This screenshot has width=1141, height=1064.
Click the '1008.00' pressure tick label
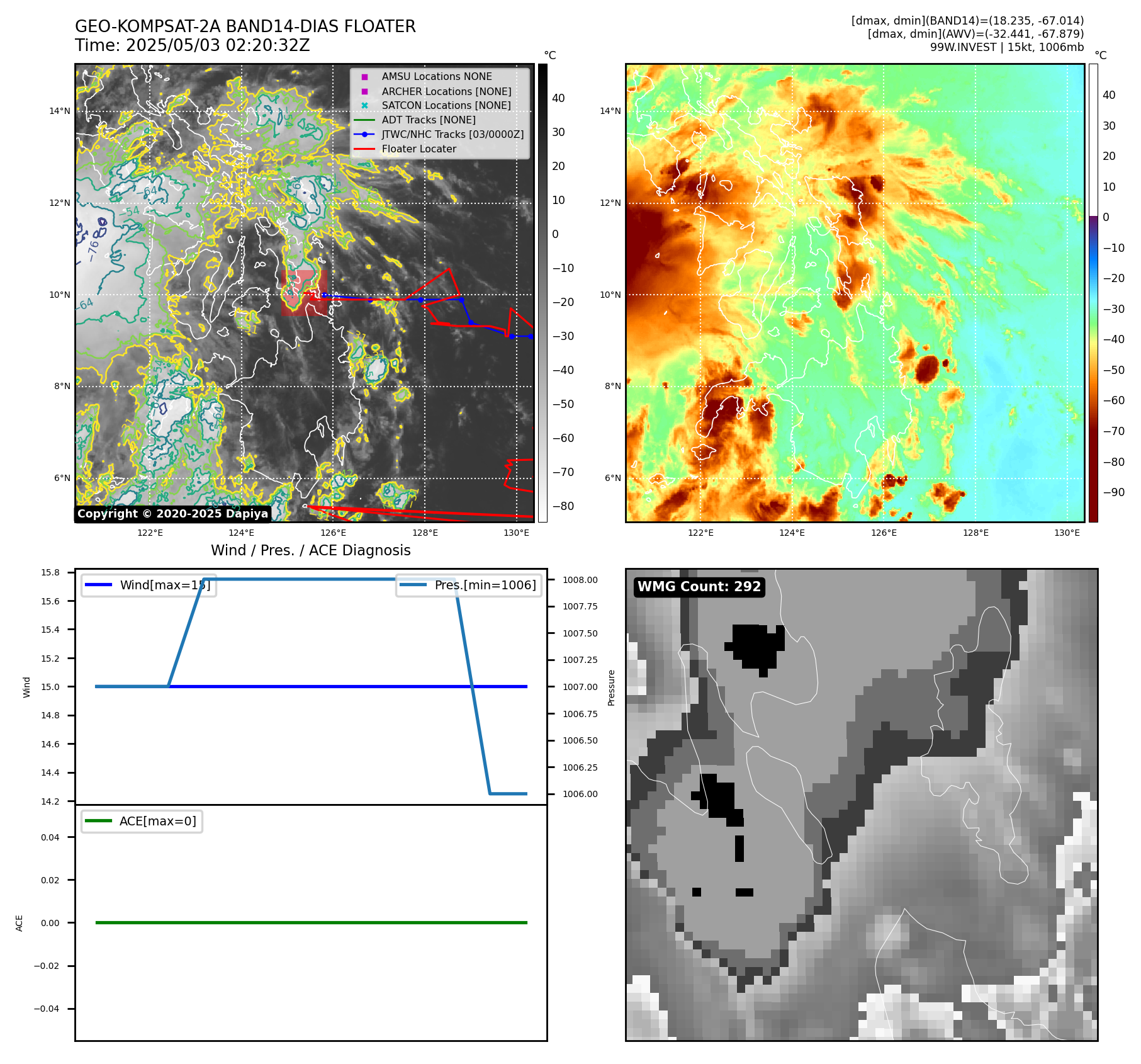tap(580, 580)
